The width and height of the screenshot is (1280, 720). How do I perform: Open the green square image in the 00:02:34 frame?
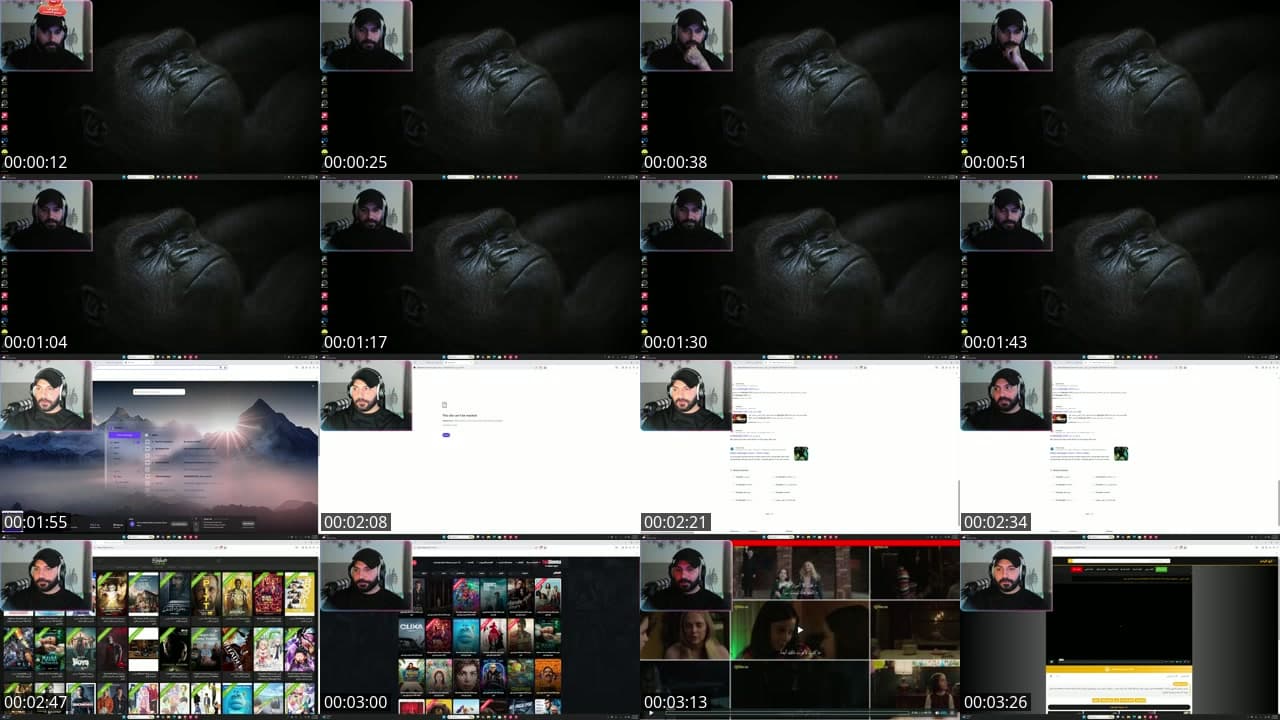[1121, 453]
